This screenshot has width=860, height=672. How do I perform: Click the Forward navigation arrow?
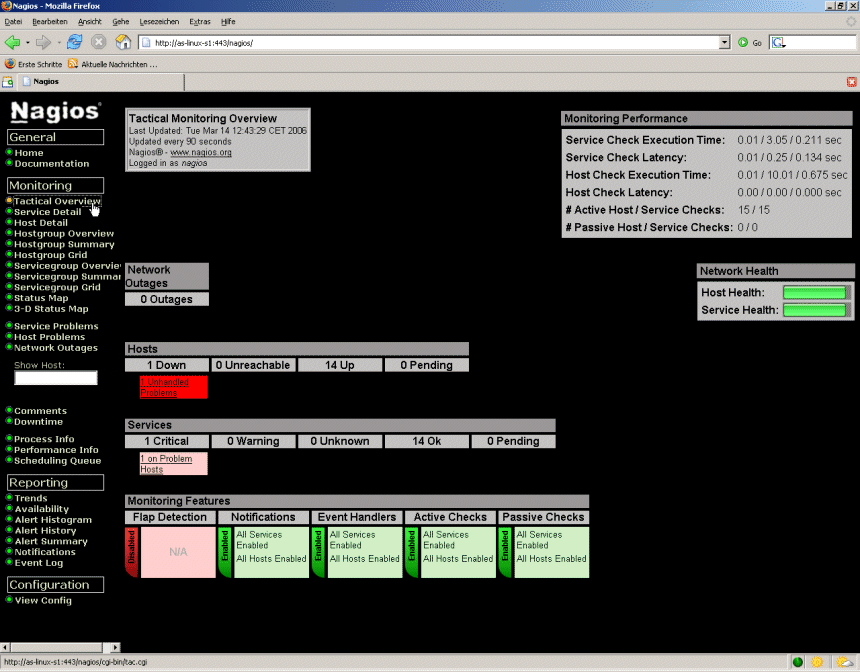(x=43, y=42)
